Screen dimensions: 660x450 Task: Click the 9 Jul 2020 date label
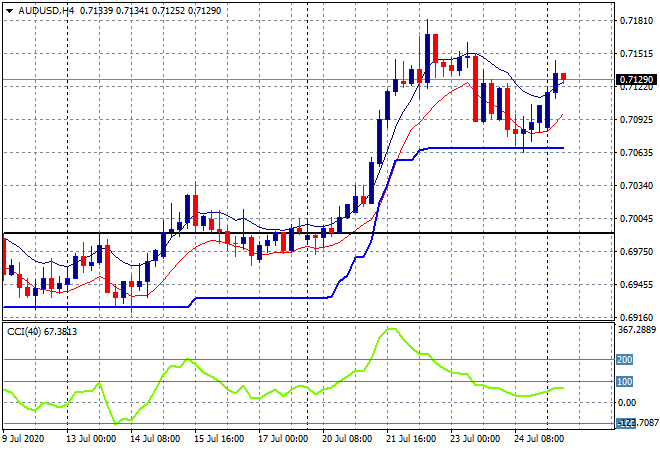click(x=23, y=439)
